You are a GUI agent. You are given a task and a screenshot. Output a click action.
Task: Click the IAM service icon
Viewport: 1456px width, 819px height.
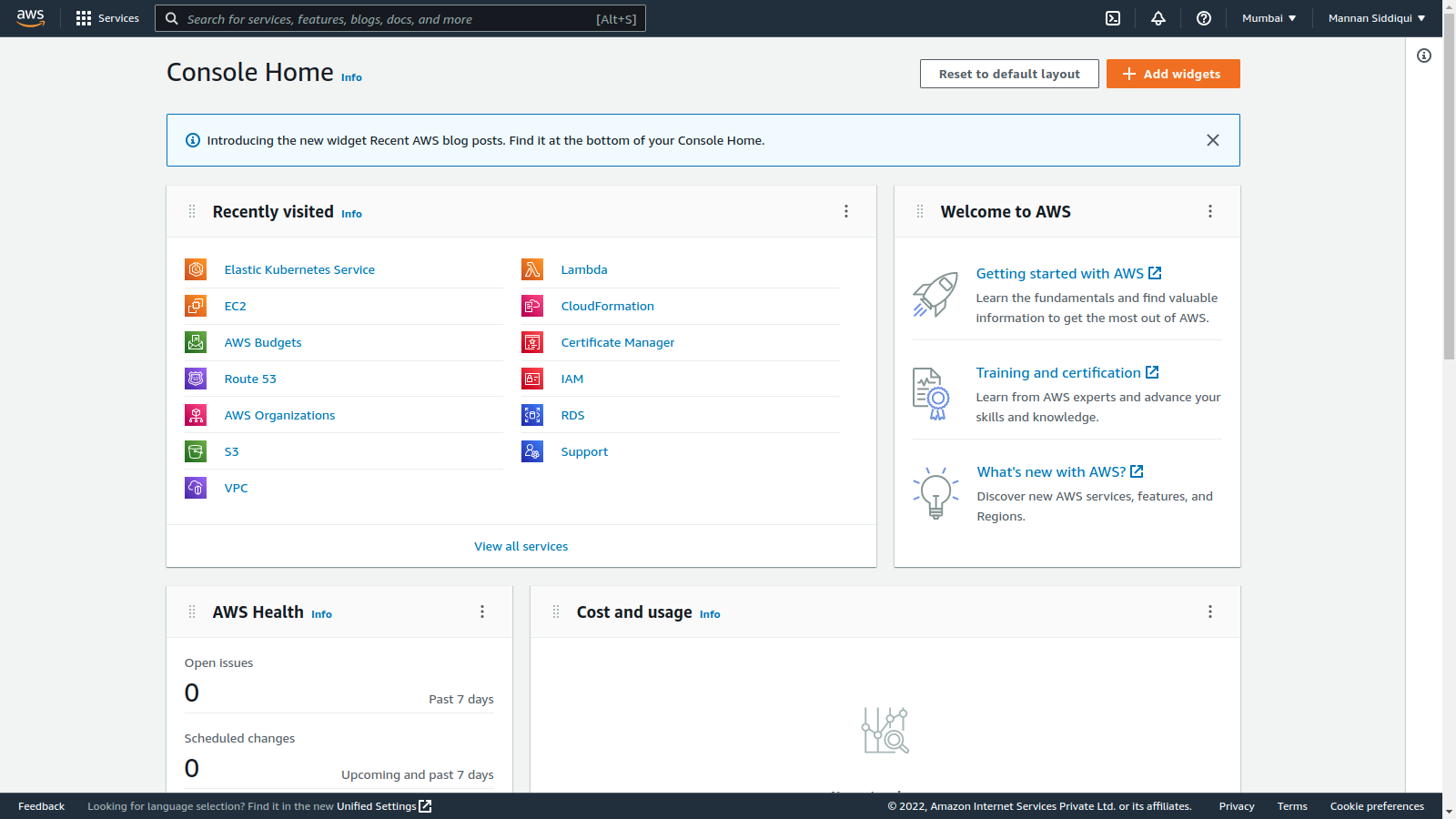click(532, 379)
